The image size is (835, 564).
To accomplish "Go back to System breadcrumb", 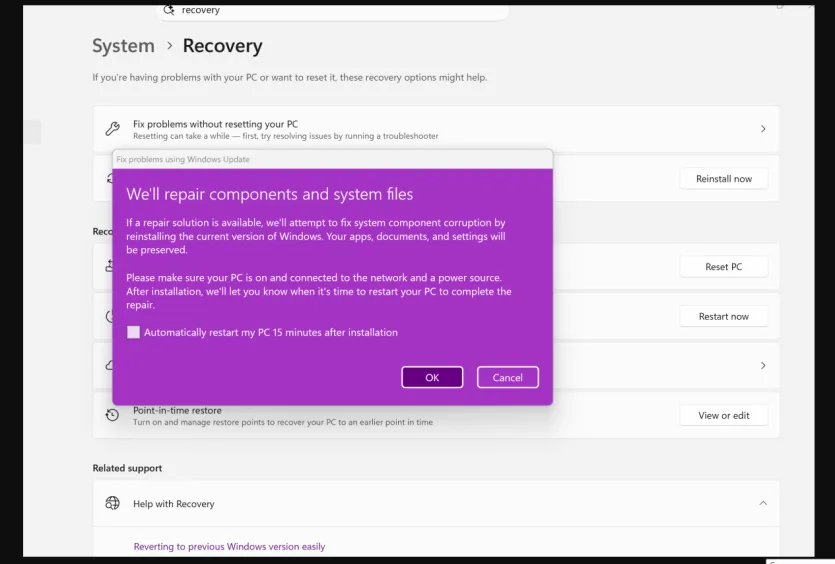I will (124, 46).
